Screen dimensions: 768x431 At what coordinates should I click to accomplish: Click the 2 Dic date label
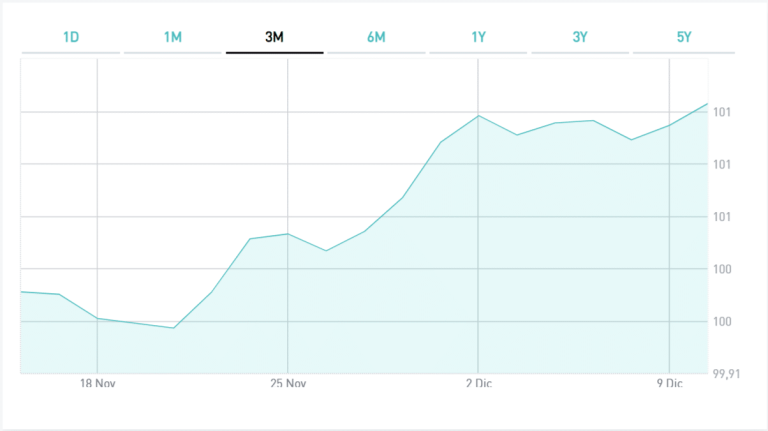click(x=478, y=383)
